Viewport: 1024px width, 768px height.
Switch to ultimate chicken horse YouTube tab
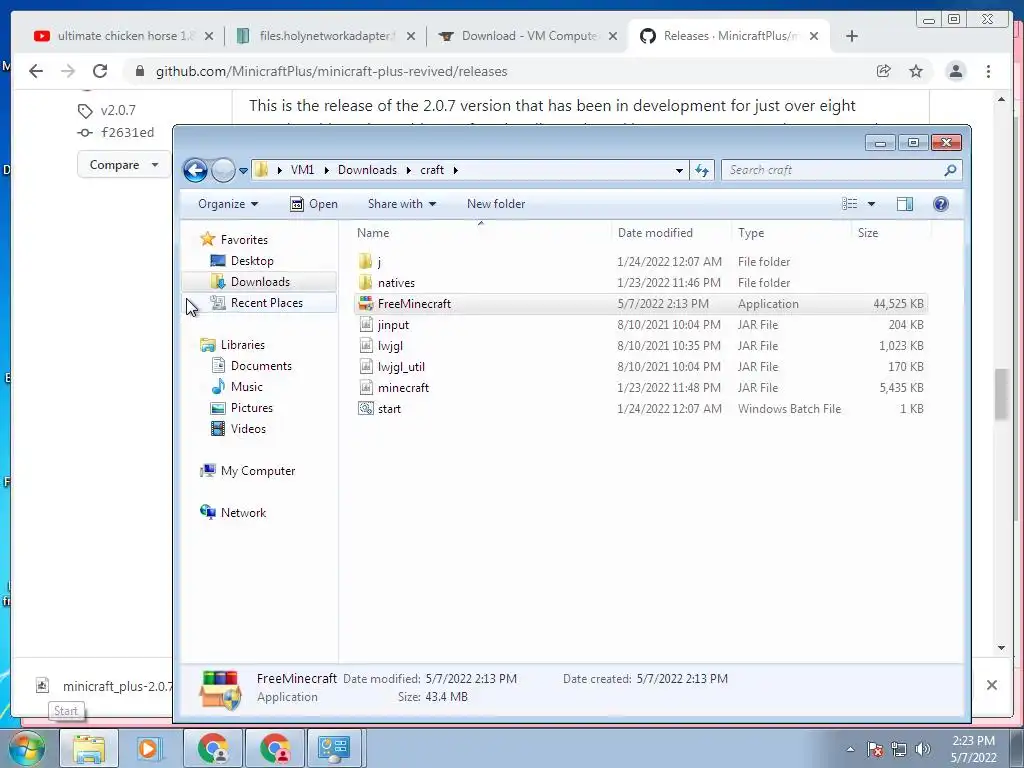pyautogui.click(x=124, y=36)
